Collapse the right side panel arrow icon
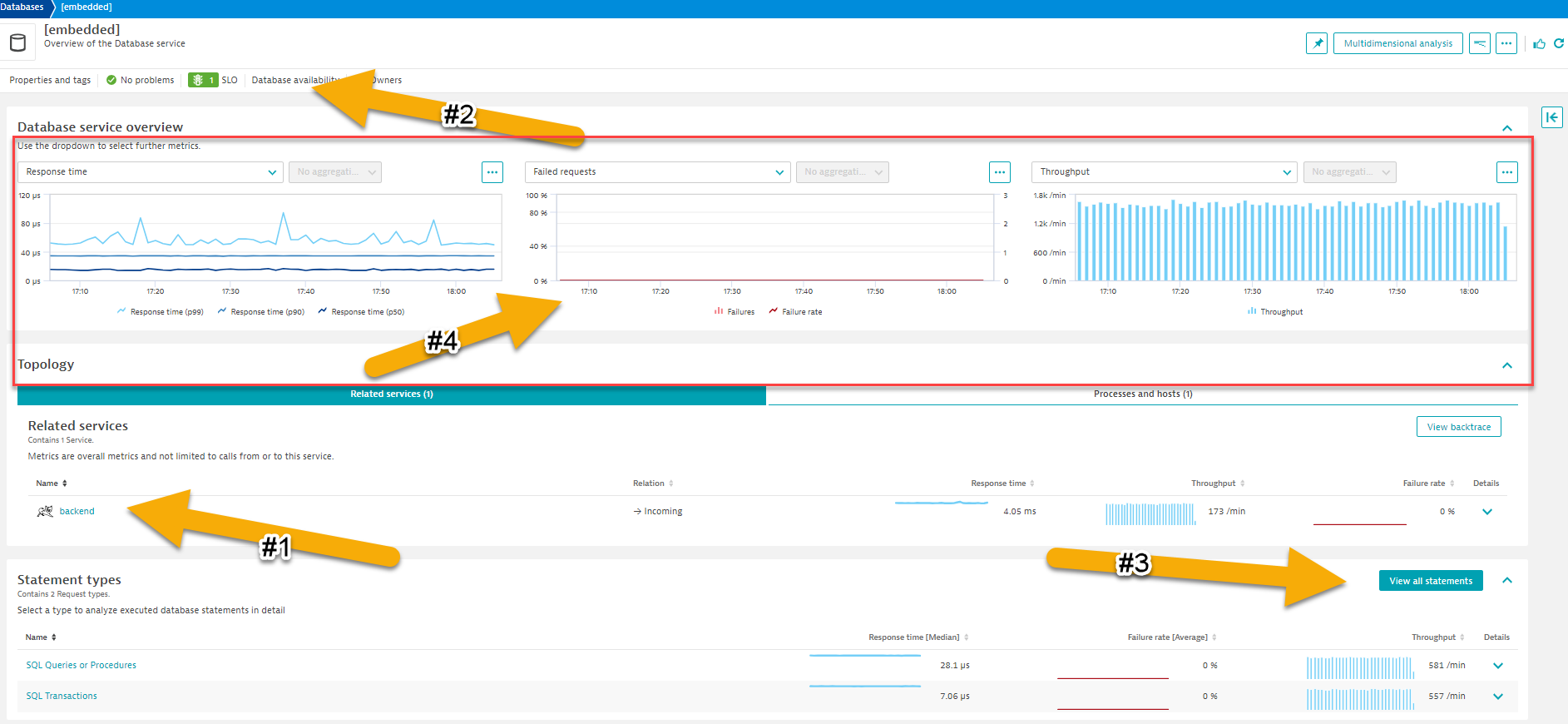 coord(1551,117)
